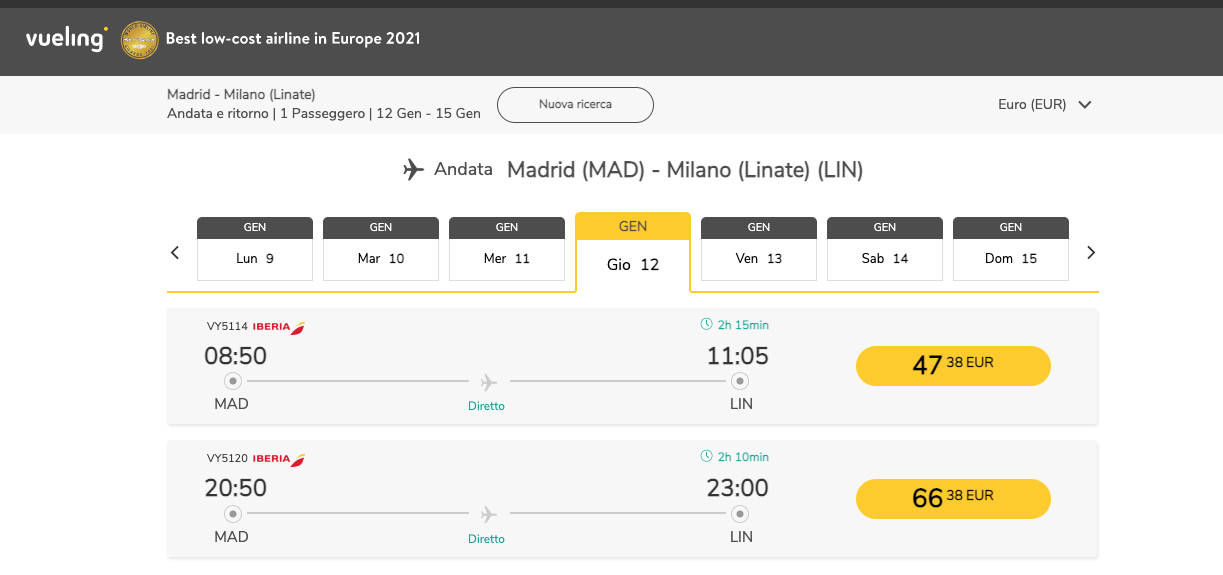Select the 47.38 EUR fare button
Screen dimensions: 1223x575
[953, 365]
